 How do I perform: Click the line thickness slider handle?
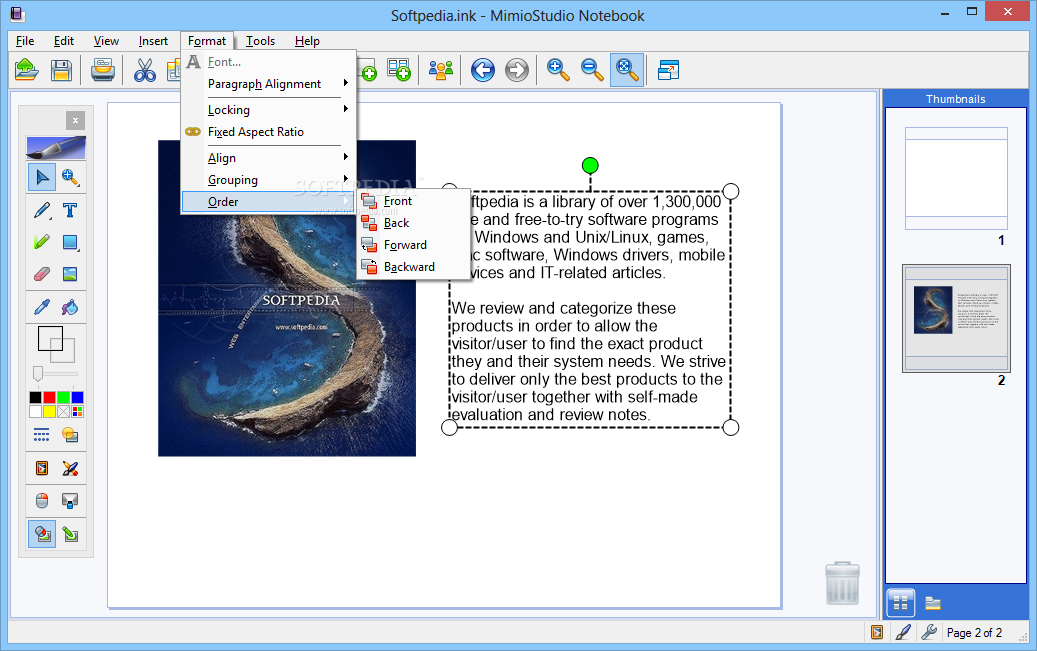coord(38,374)
